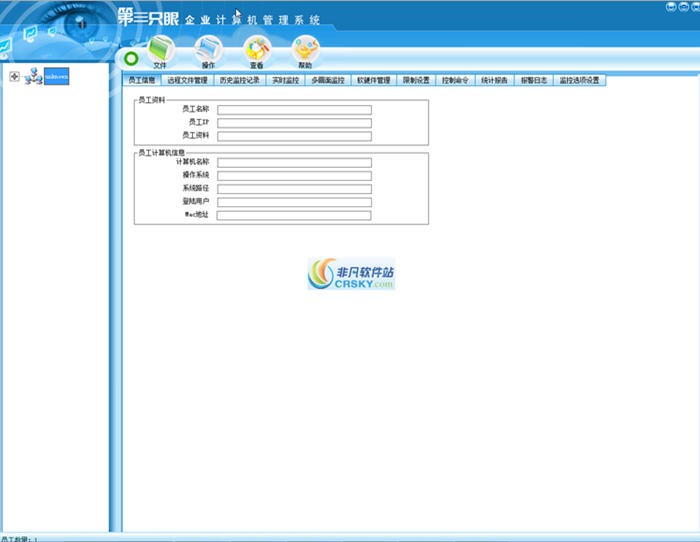Switch to the 报警日志 tab

coord(534,80)
